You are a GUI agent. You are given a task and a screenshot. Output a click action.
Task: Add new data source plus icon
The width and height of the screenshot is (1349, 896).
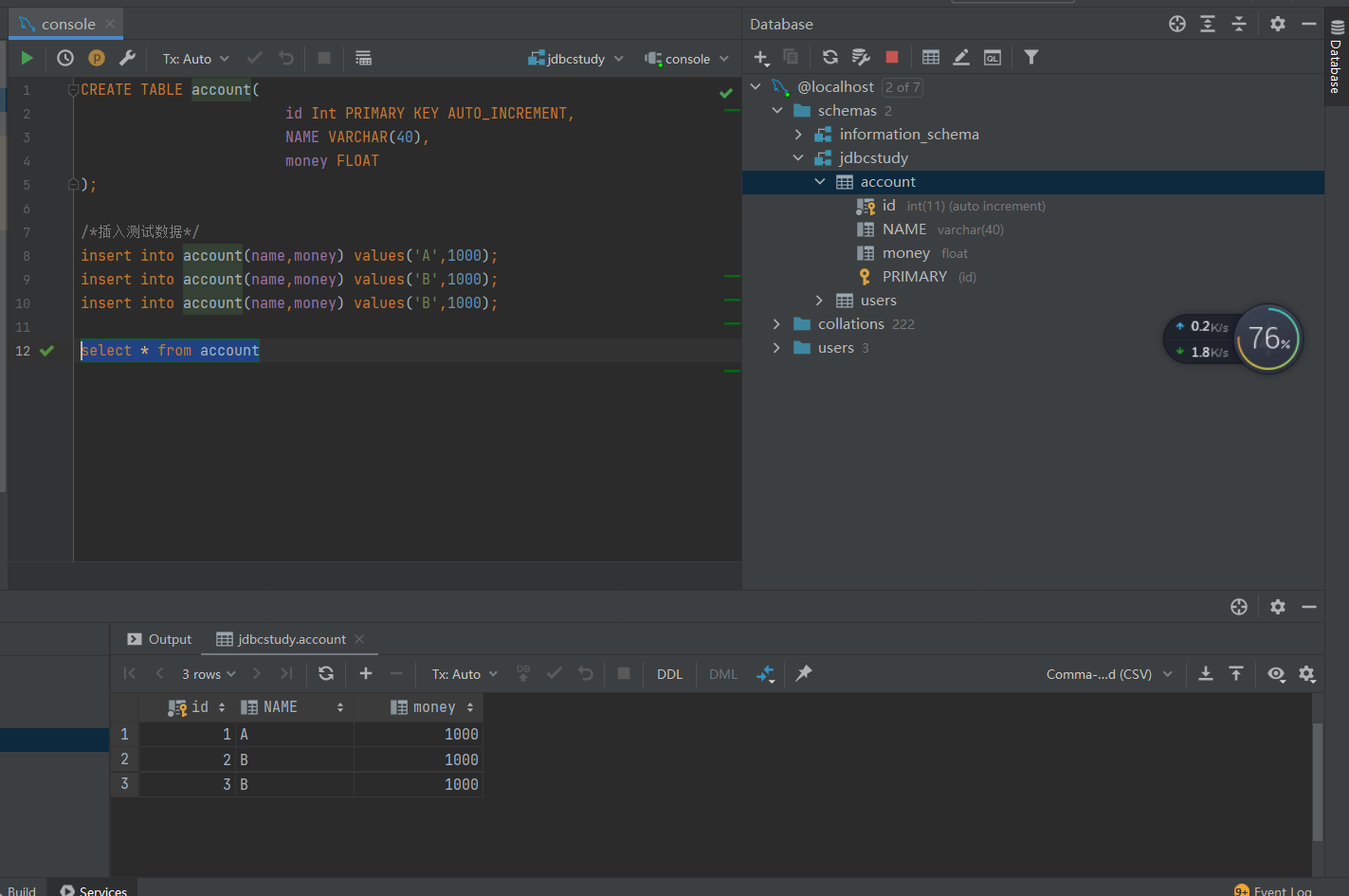[761, 58]
